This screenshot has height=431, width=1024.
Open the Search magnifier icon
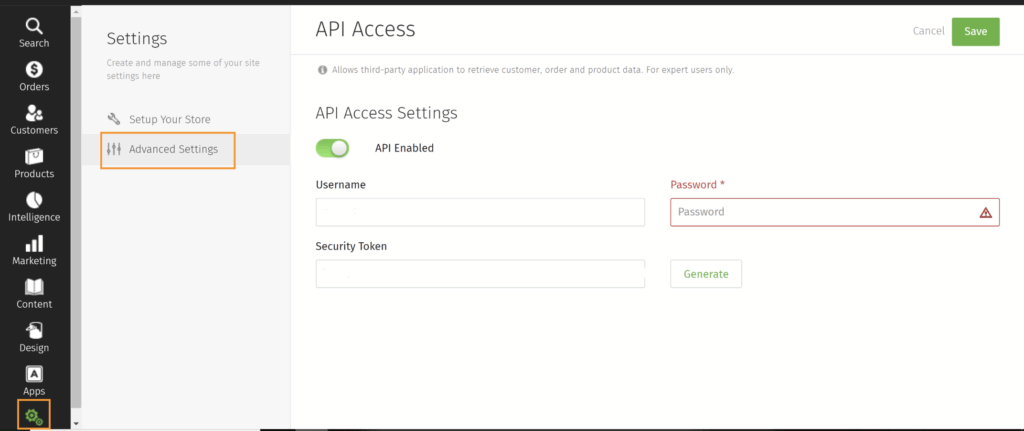(x=34, y=26)
